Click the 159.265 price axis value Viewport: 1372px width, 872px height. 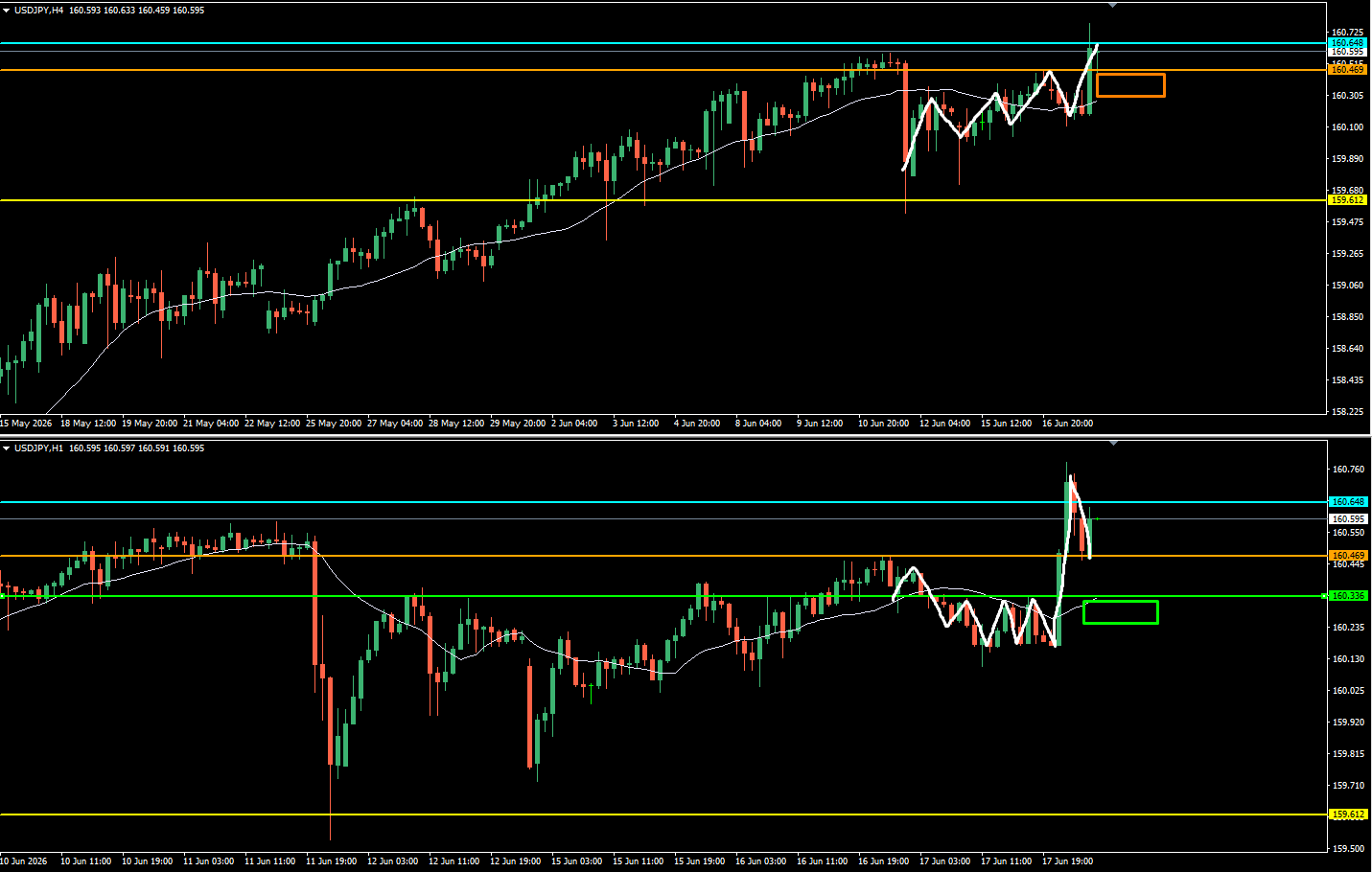(x=1347, y=254)
